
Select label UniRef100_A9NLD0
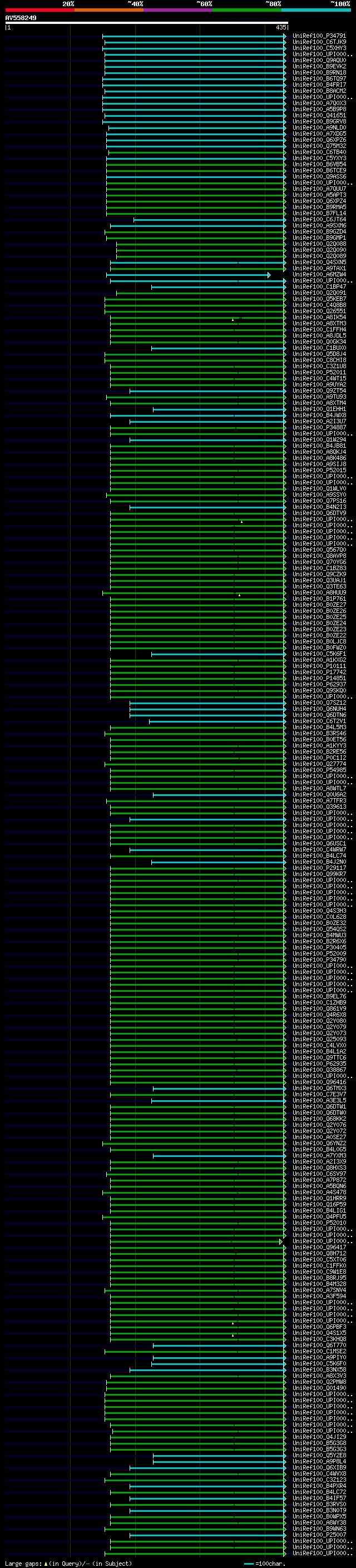pos(319,127)
